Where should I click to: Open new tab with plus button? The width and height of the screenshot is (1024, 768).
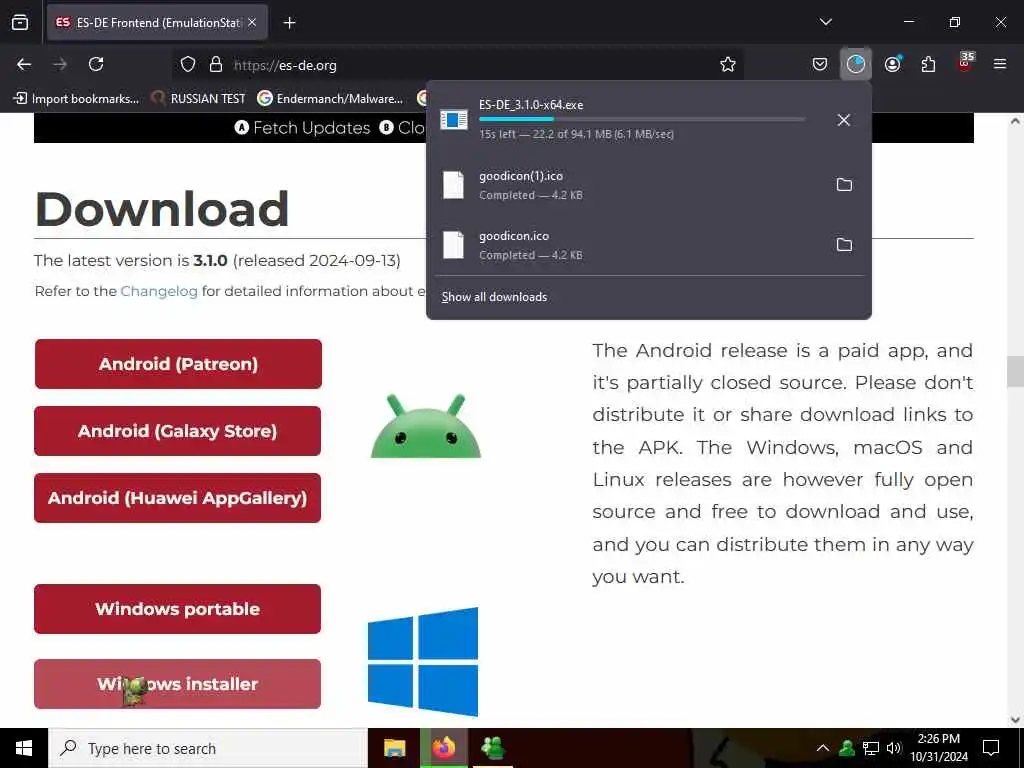(289, 23)
